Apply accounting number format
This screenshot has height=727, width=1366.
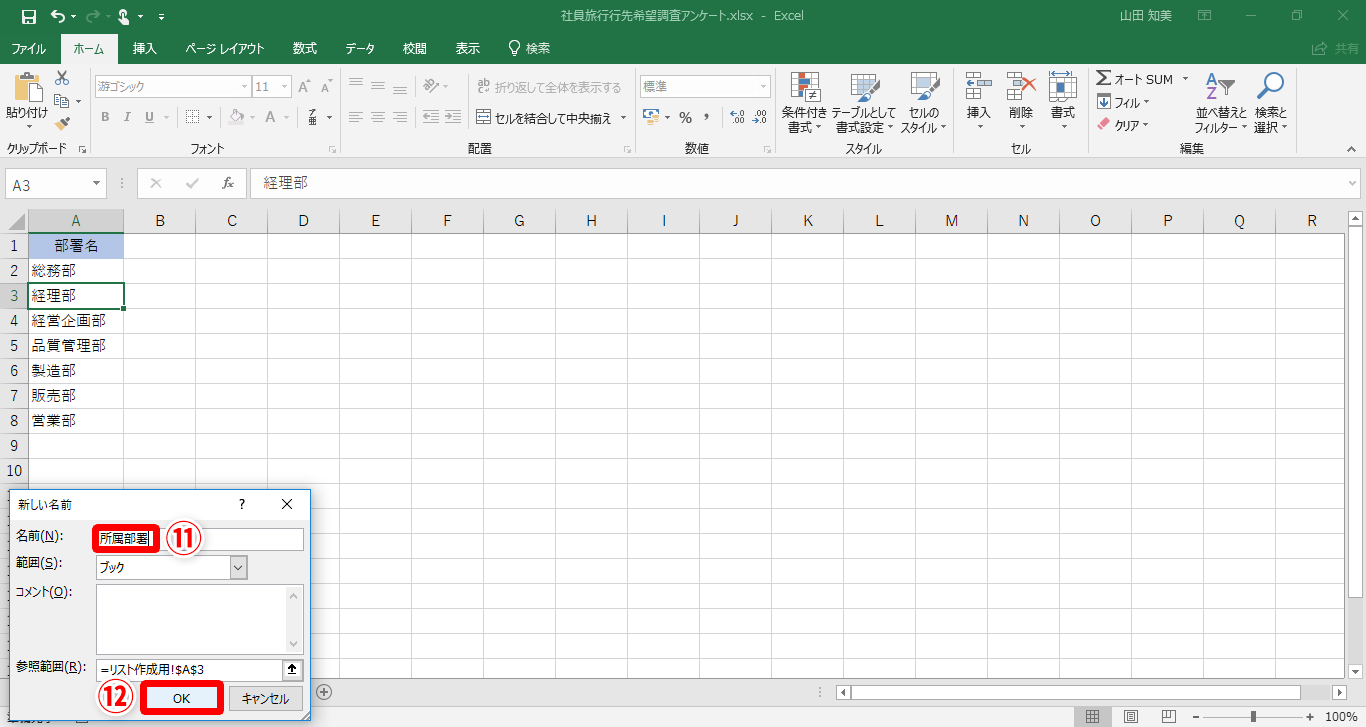point(652,117)
